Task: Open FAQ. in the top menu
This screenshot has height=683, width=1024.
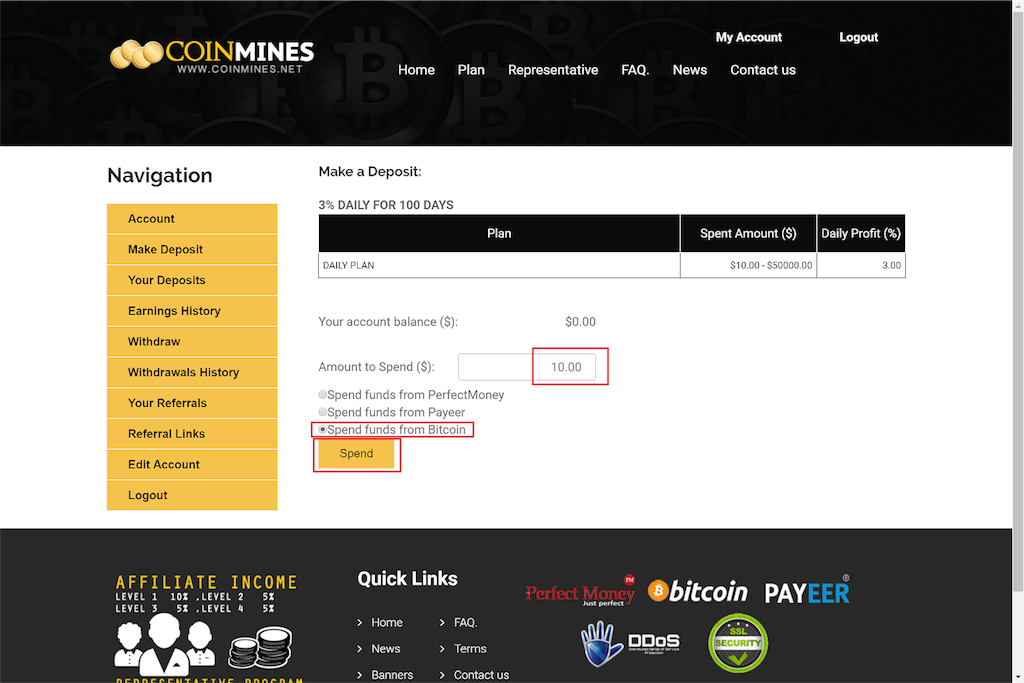Action: tap(635, 70)
